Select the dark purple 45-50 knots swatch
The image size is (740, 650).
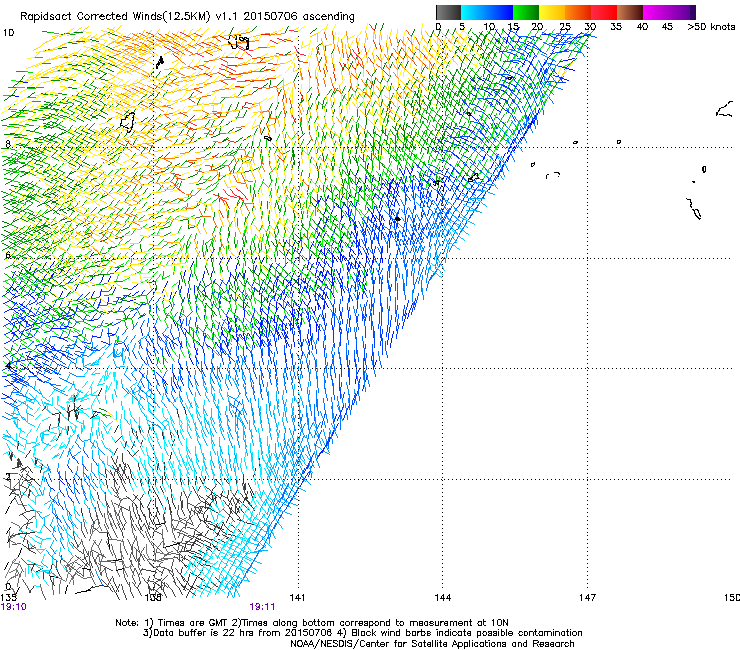[x=682, y=12]
